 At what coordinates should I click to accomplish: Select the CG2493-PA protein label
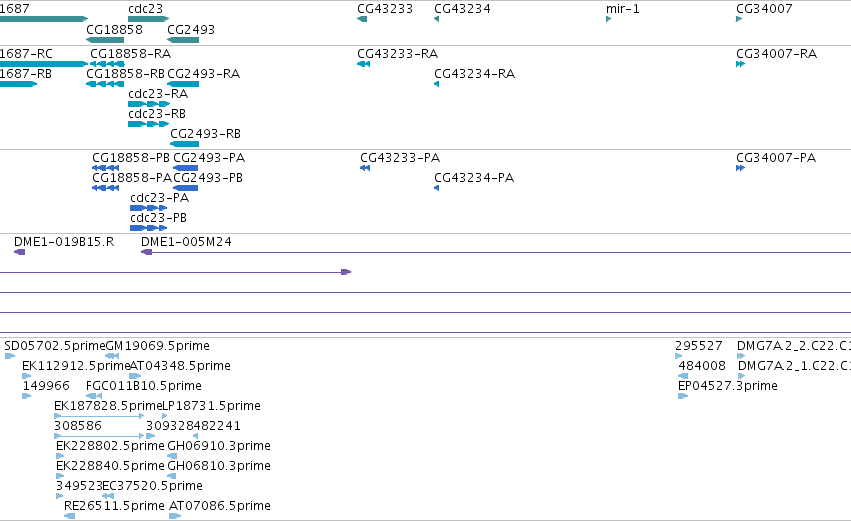209,158
